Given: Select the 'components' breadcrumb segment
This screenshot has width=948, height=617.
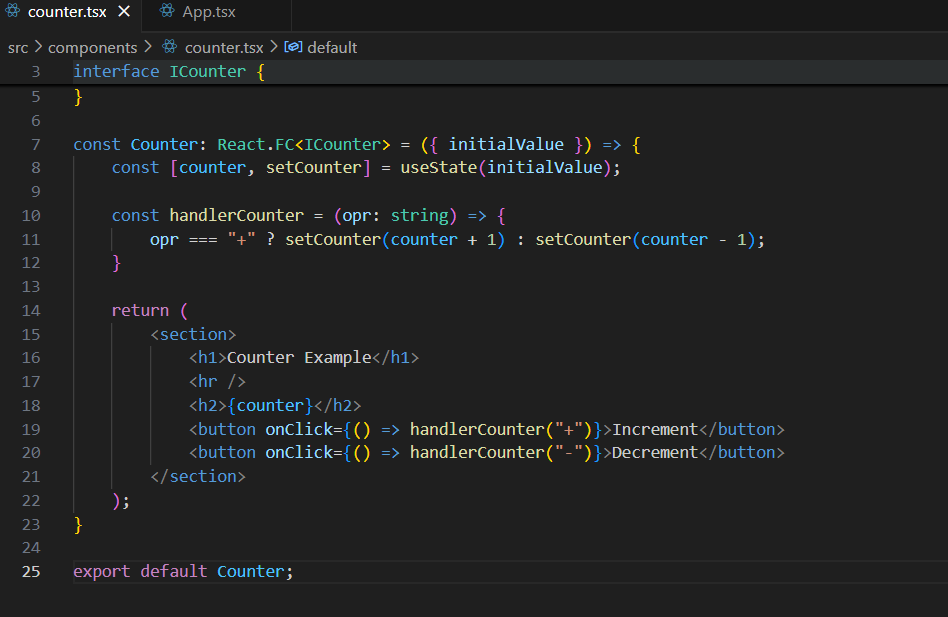Looking at the screenshot, I should coord(93,48).
